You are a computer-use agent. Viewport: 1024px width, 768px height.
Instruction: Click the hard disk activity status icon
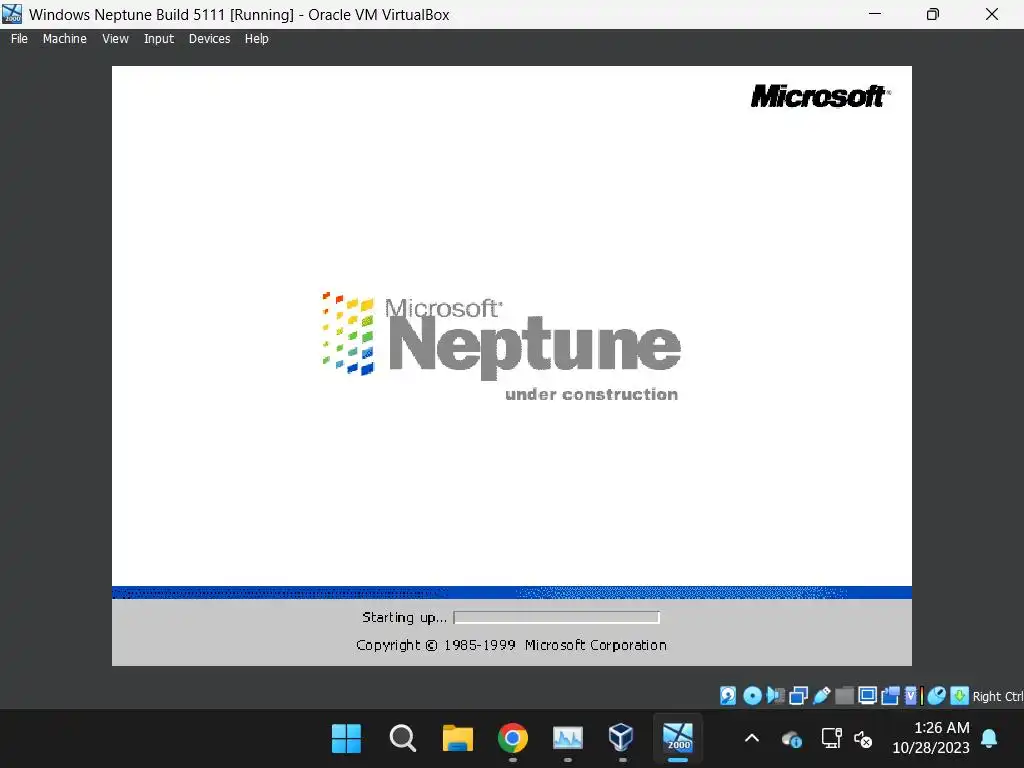pyautogui.click(x=728, y=696)
